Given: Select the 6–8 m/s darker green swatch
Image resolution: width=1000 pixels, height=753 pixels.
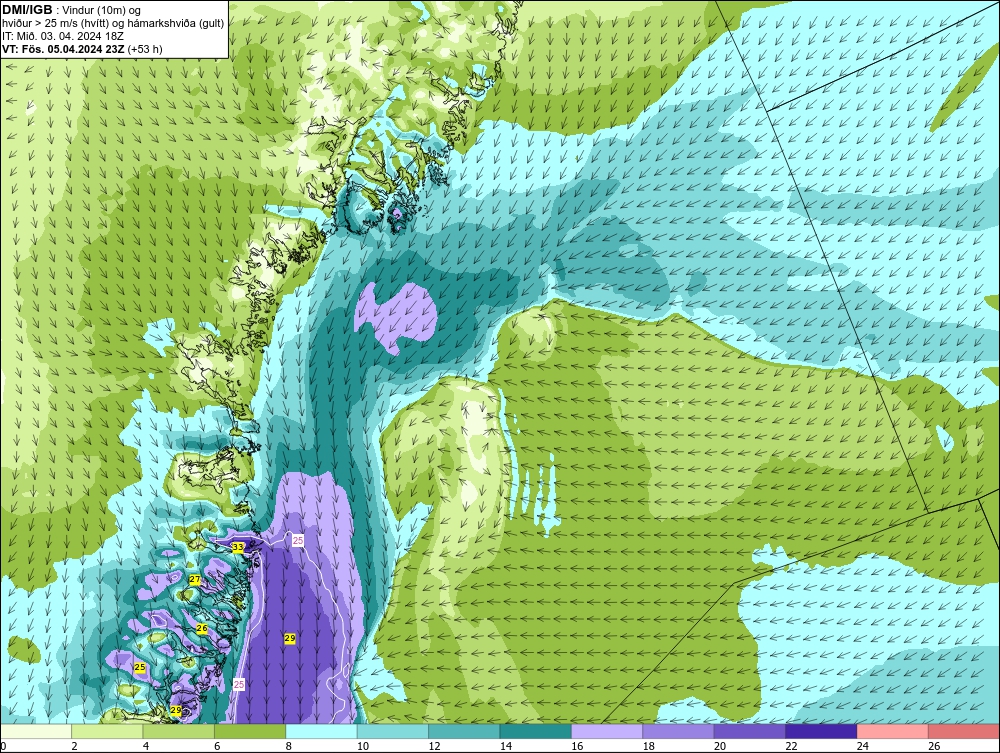Looking at the screenshot, I should pyautogui.click(x=250, y=731).
